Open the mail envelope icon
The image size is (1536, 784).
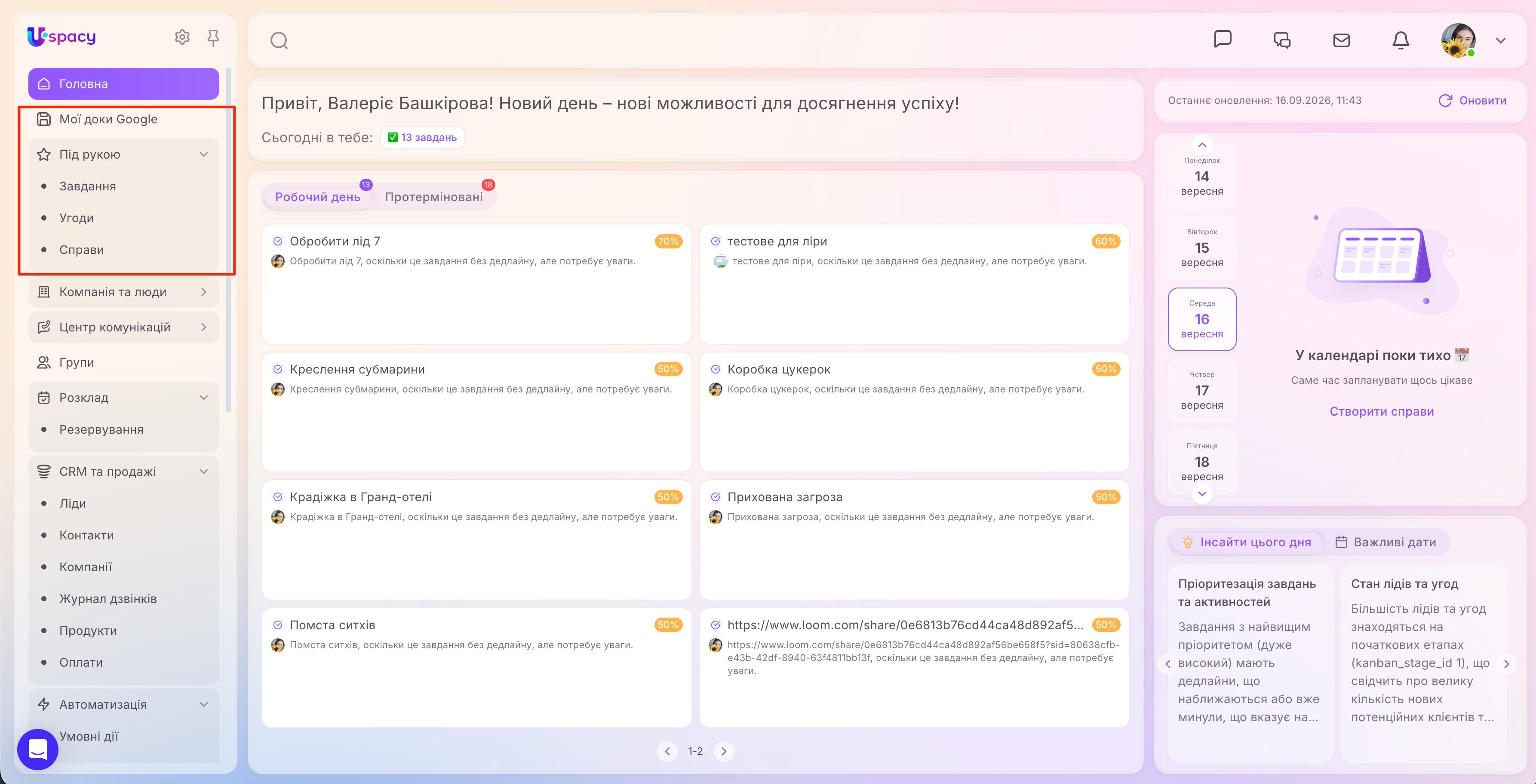click(x=1341, y=40)
